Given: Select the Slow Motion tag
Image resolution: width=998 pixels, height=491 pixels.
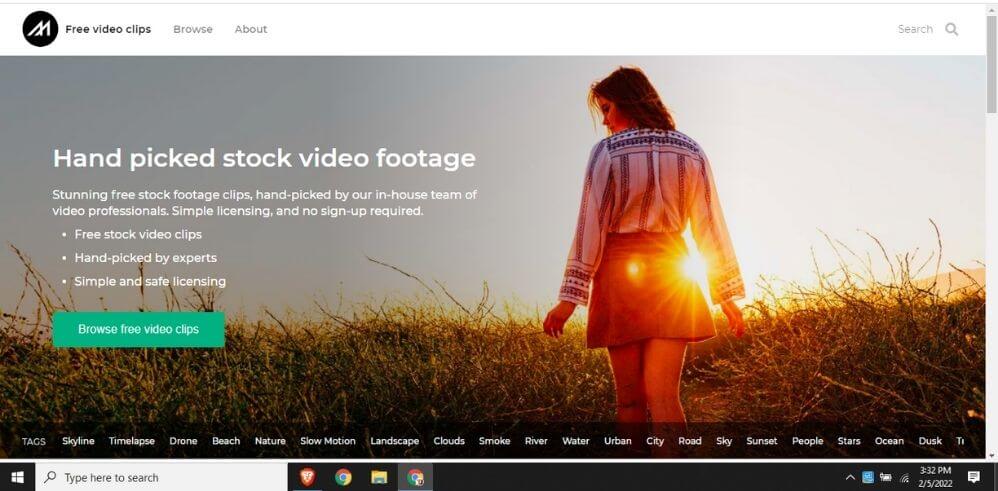Looking at the screenshot, I should (328, 441).
